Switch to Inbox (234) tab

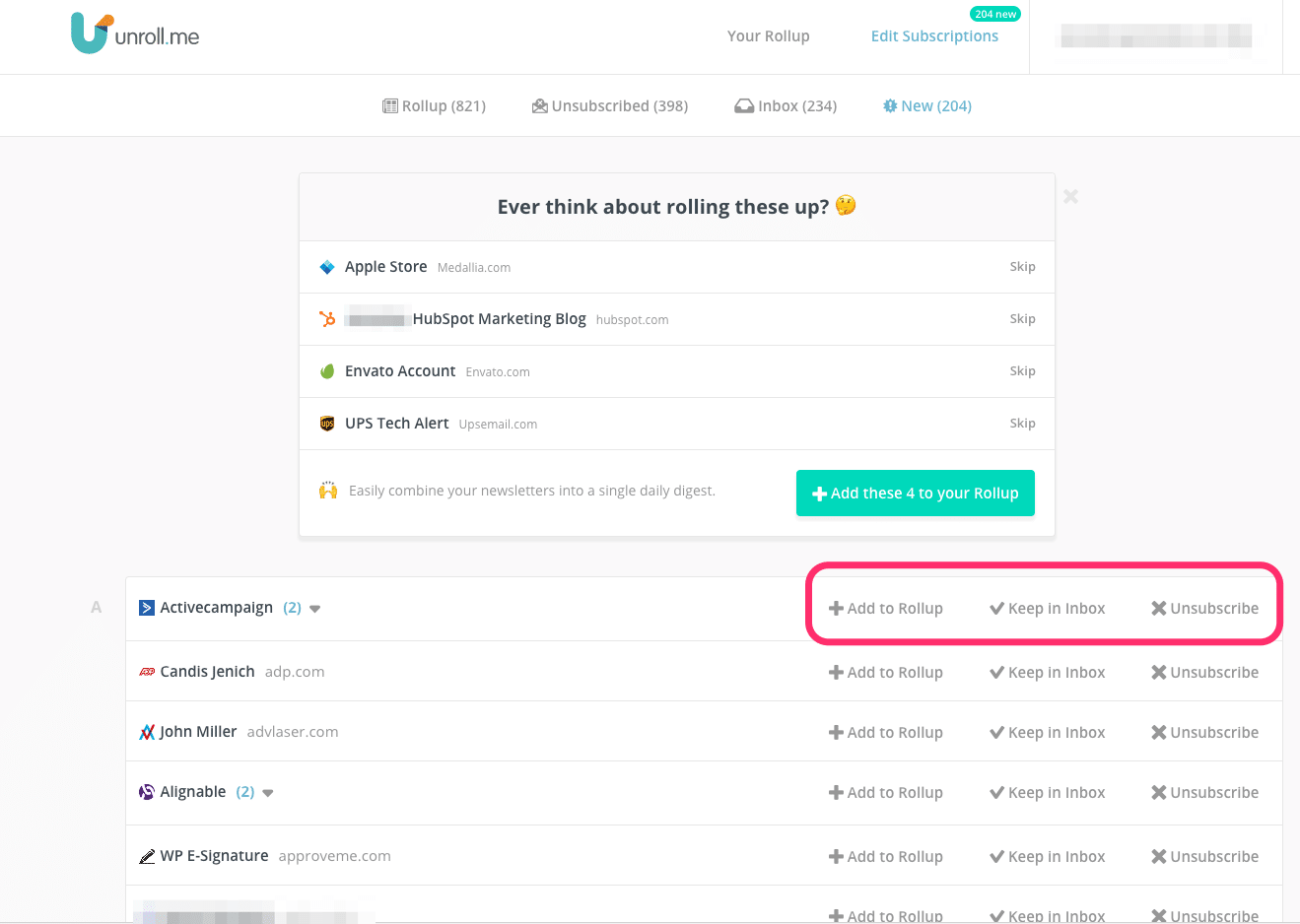point(786,106)
